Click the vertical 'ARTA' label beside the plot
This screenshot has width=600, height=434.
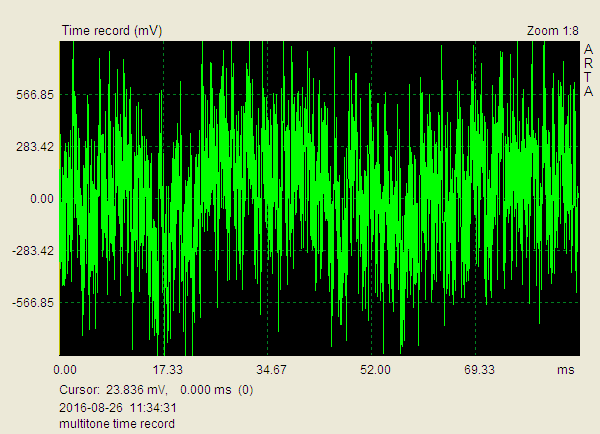point(589,70)
